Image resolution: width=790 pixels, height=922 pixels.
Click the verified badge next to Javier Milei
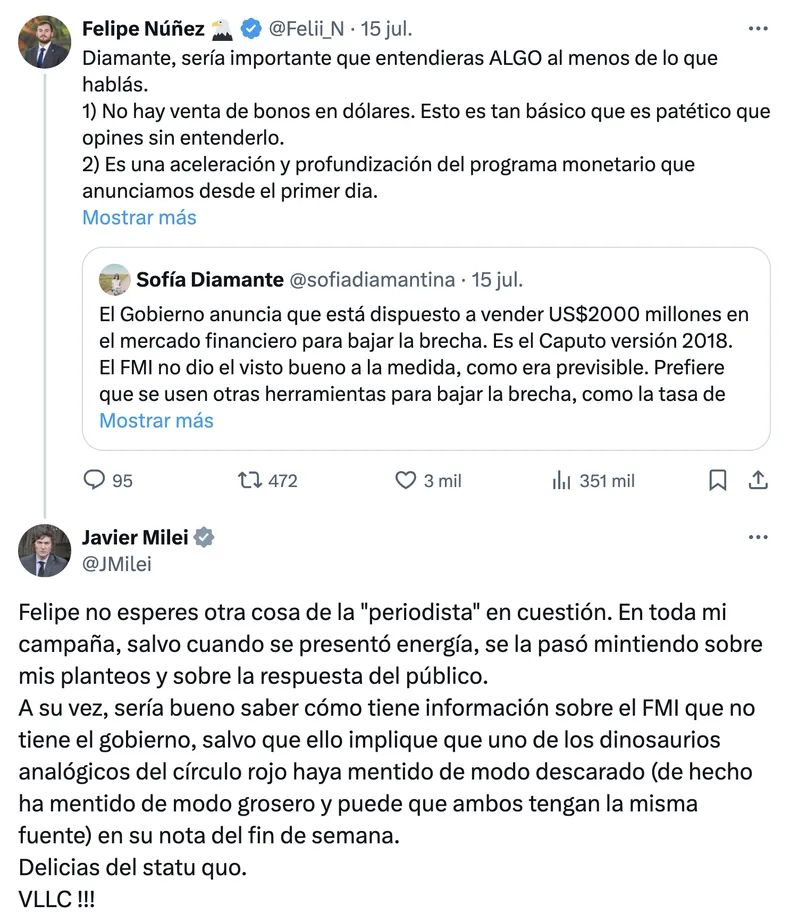point(204,538)
